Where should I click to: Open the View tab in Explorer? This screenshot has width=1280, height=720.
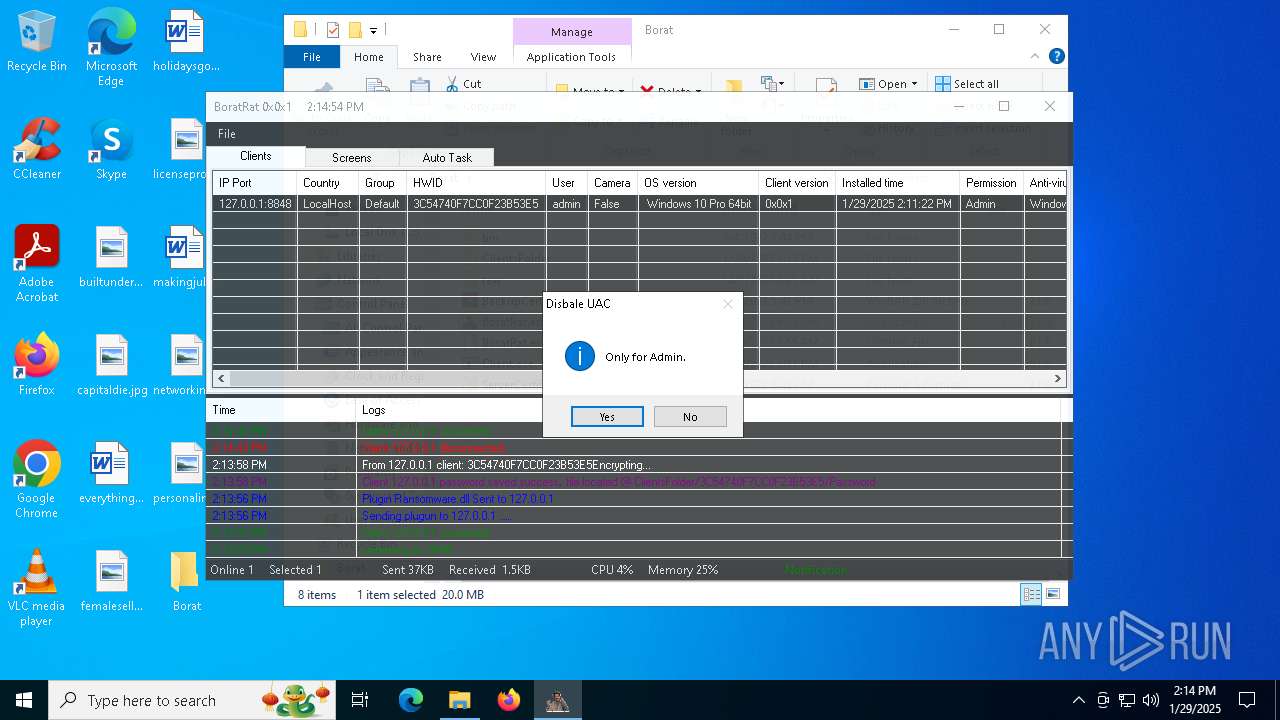pos(483,57)
